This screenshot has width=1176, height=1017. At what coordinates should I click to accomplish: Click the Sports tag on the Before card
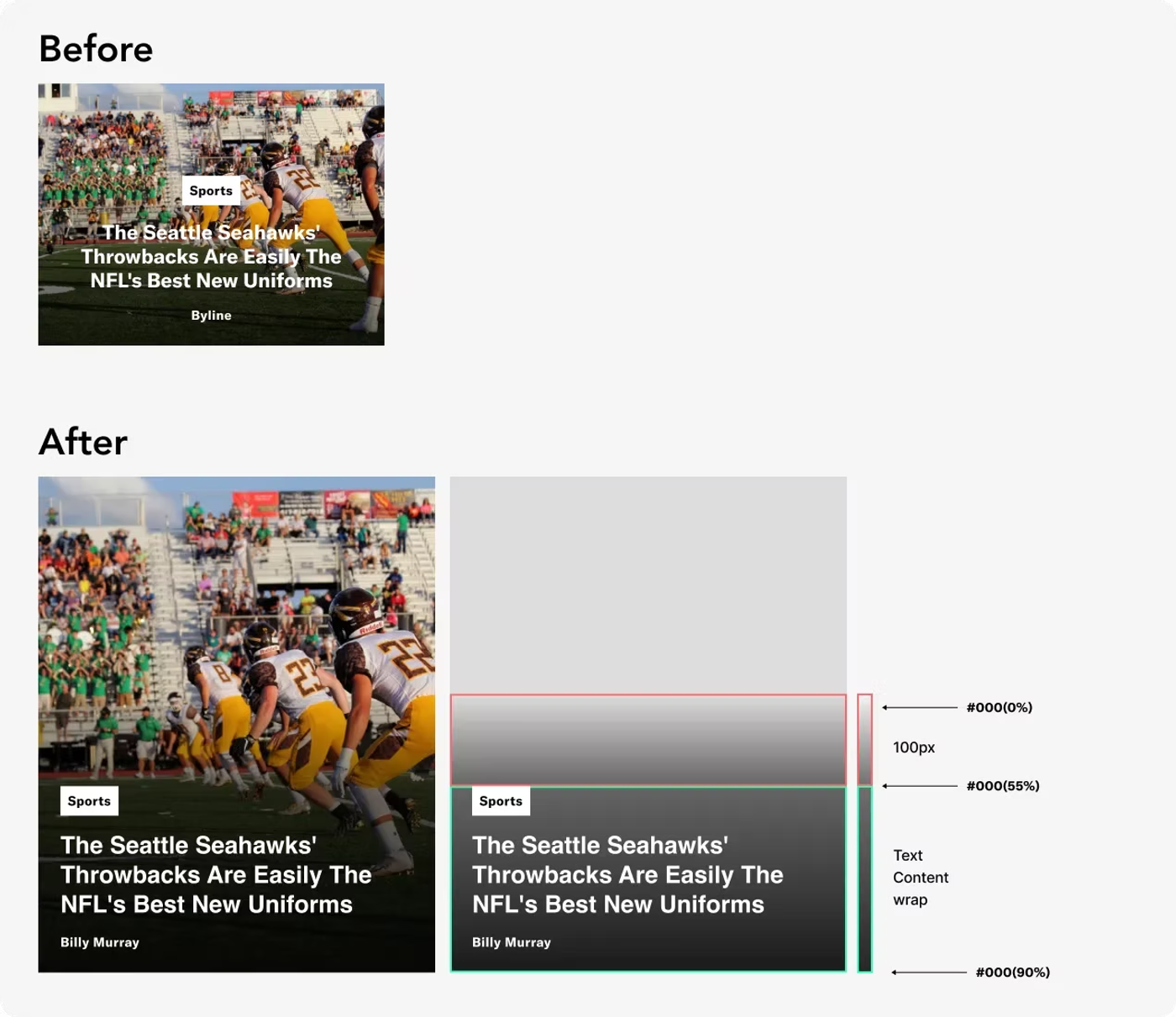point(211,191)
